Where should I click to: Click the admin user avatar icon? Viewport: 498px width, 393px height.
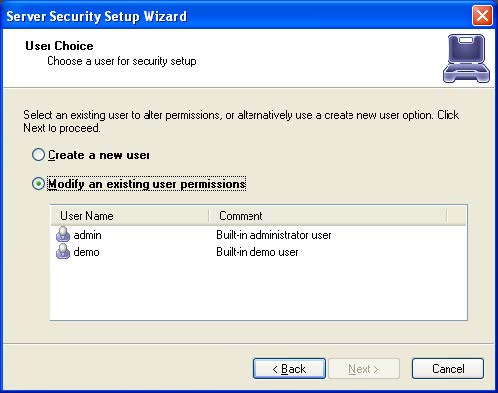click(63, 234)
